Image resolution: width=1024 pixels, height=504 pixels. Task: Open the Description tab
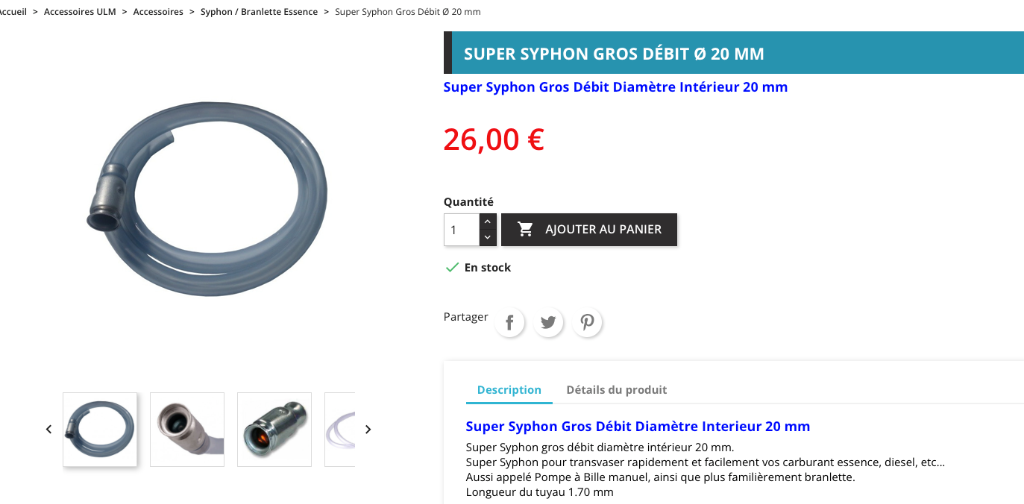(509, 390)
